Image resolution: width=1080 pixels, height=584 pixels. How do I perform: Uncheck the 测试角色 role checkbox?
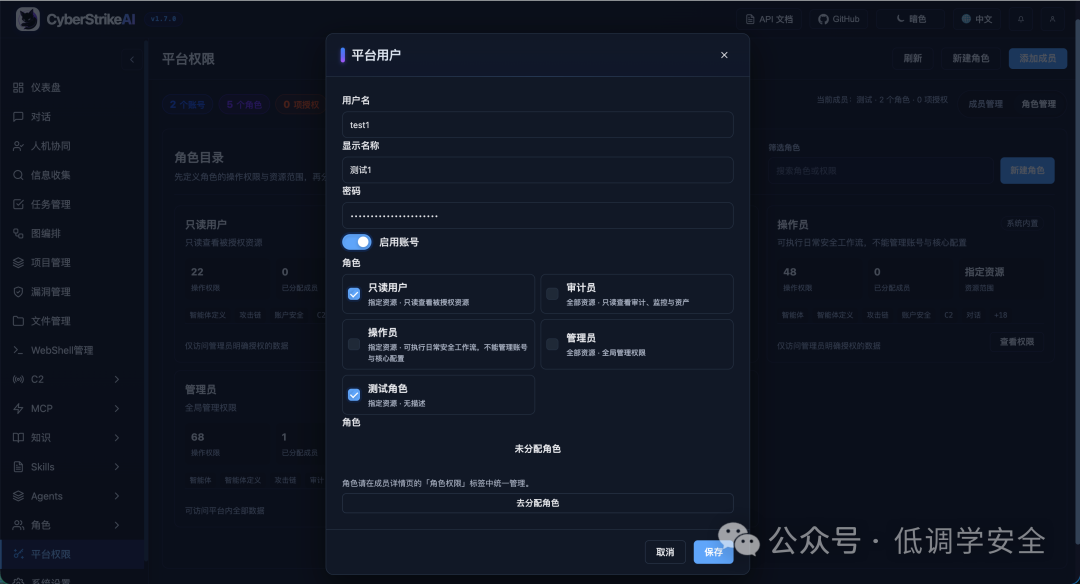coord(354,395)
